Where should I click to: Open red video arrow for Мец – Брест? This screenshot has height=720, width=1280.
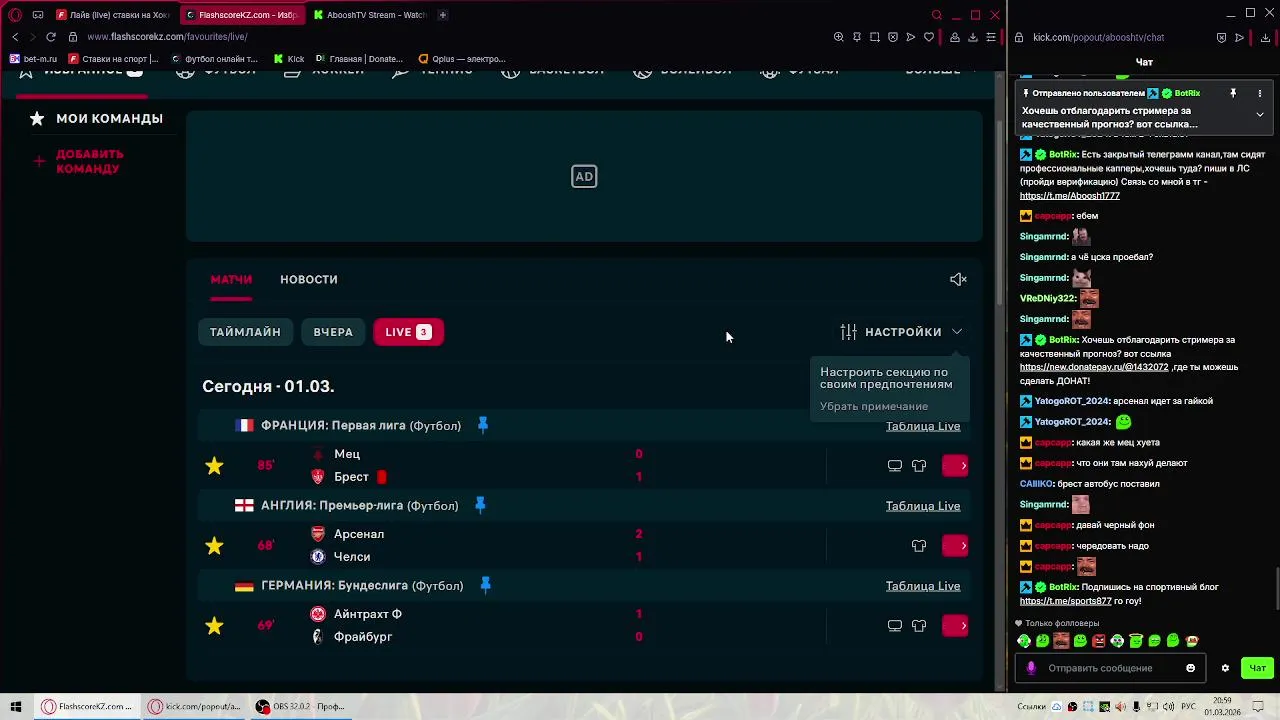955,466
